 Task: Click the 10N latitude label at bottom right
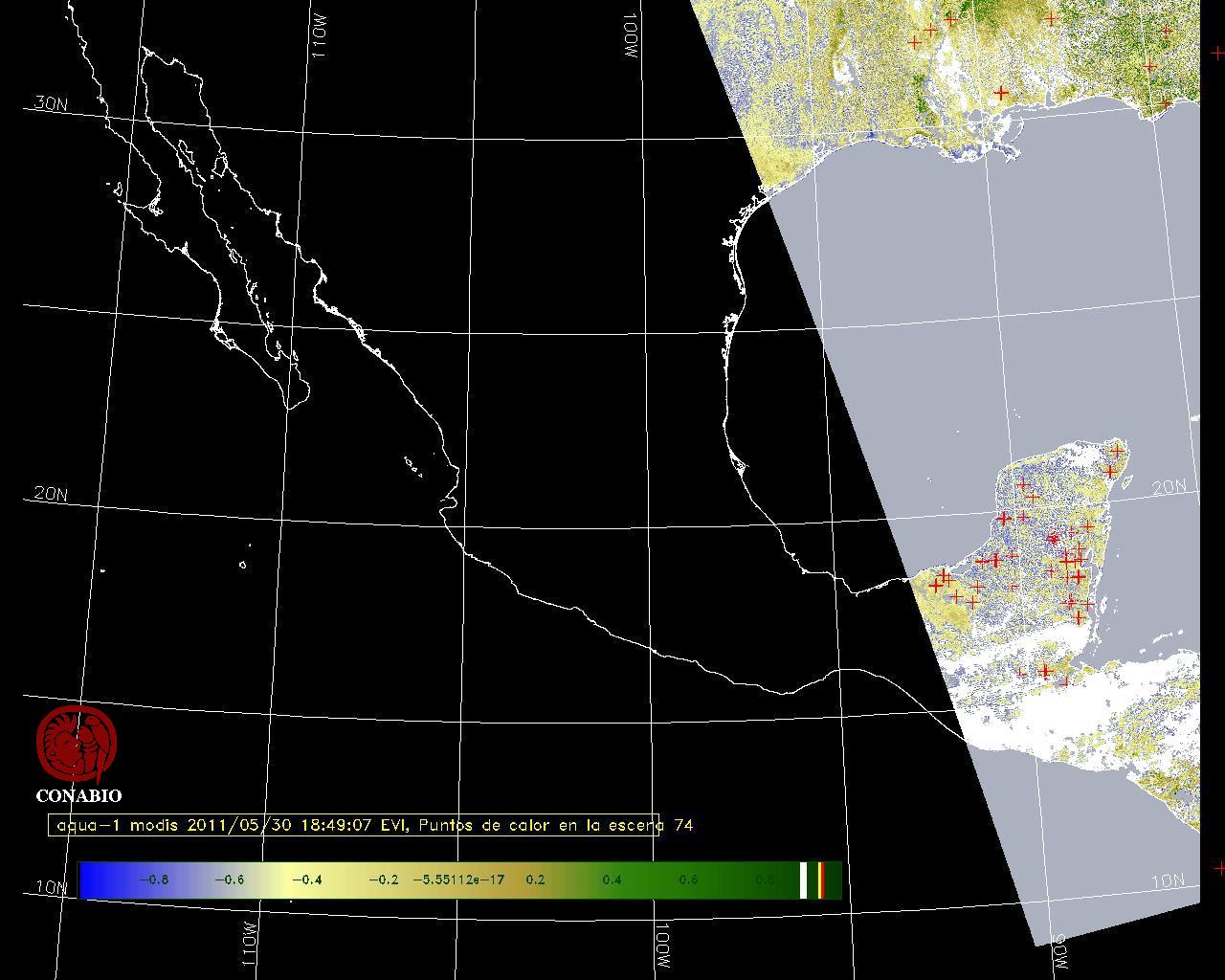pyautogui.click(x=1168, y=880)
